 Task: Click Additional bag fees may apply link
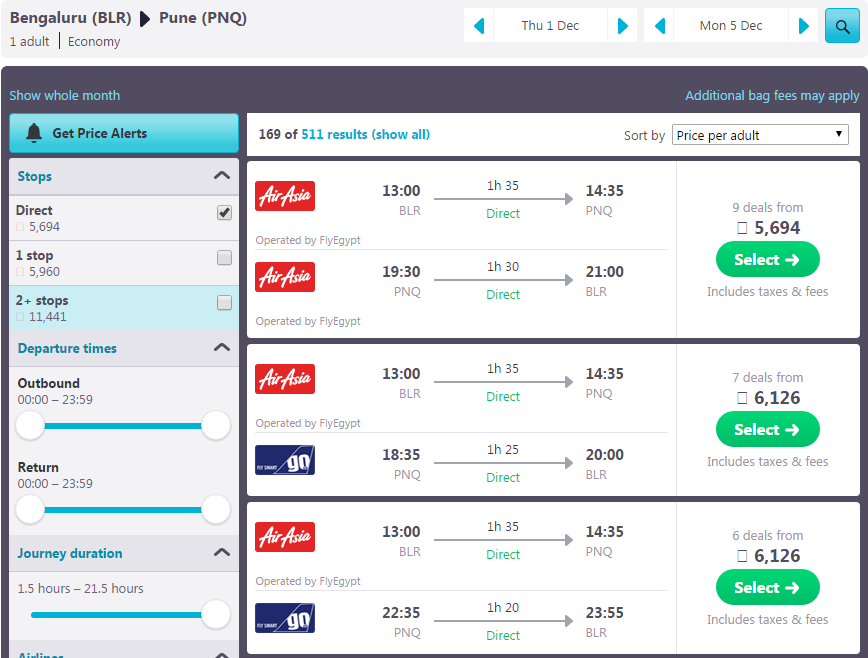(x=772, y=96)
